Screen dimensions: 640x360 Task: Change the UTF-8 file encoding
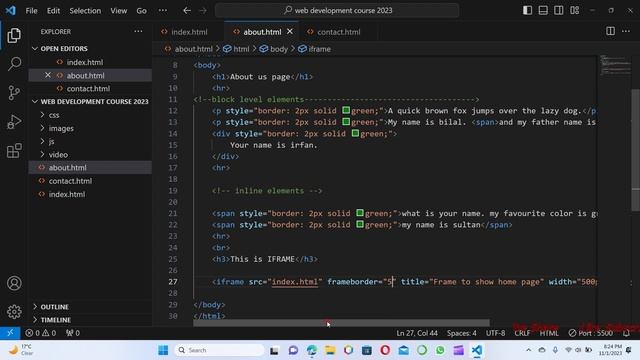pos(495,333)
